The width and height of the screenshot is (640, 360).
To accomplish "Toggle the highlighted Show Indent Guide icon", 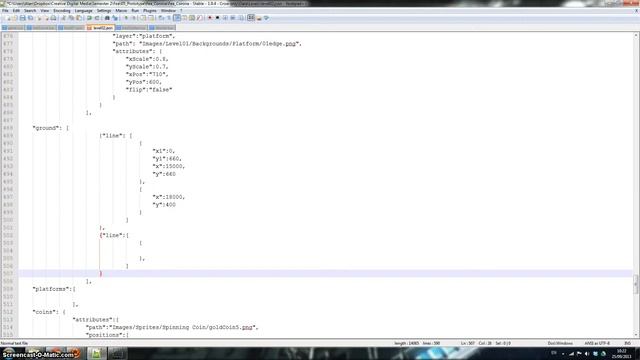I will point(177,18).
